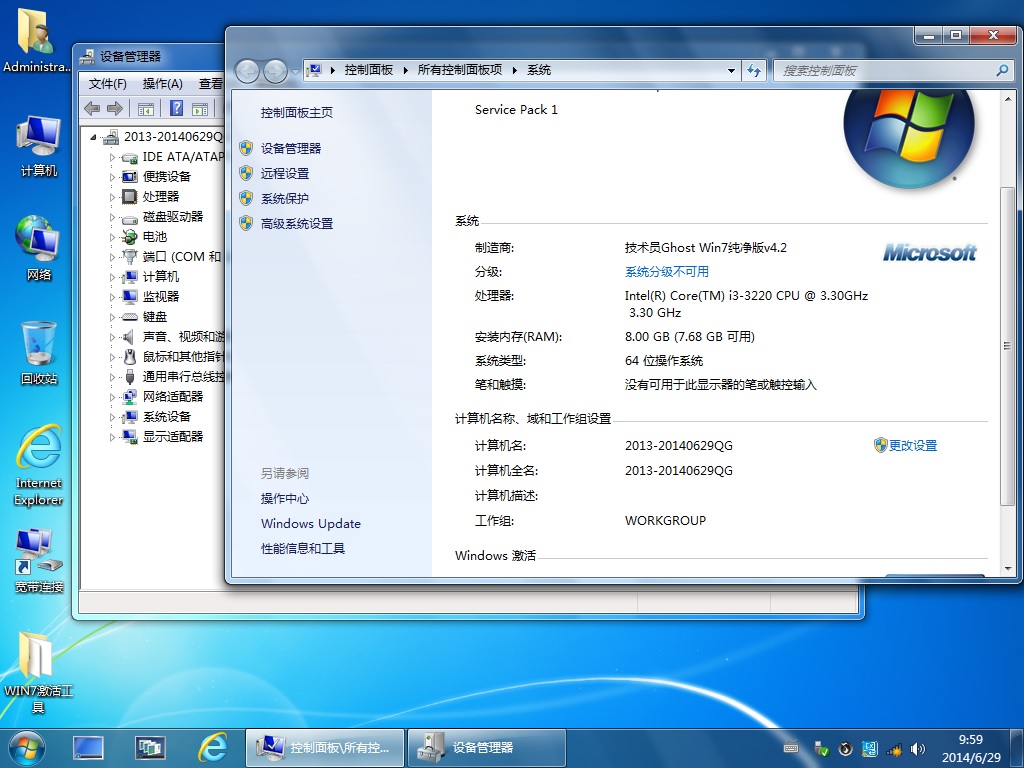1024x768 pixels.
Task: Open the address bar history dropdown
Action: (x=731, y=71)
